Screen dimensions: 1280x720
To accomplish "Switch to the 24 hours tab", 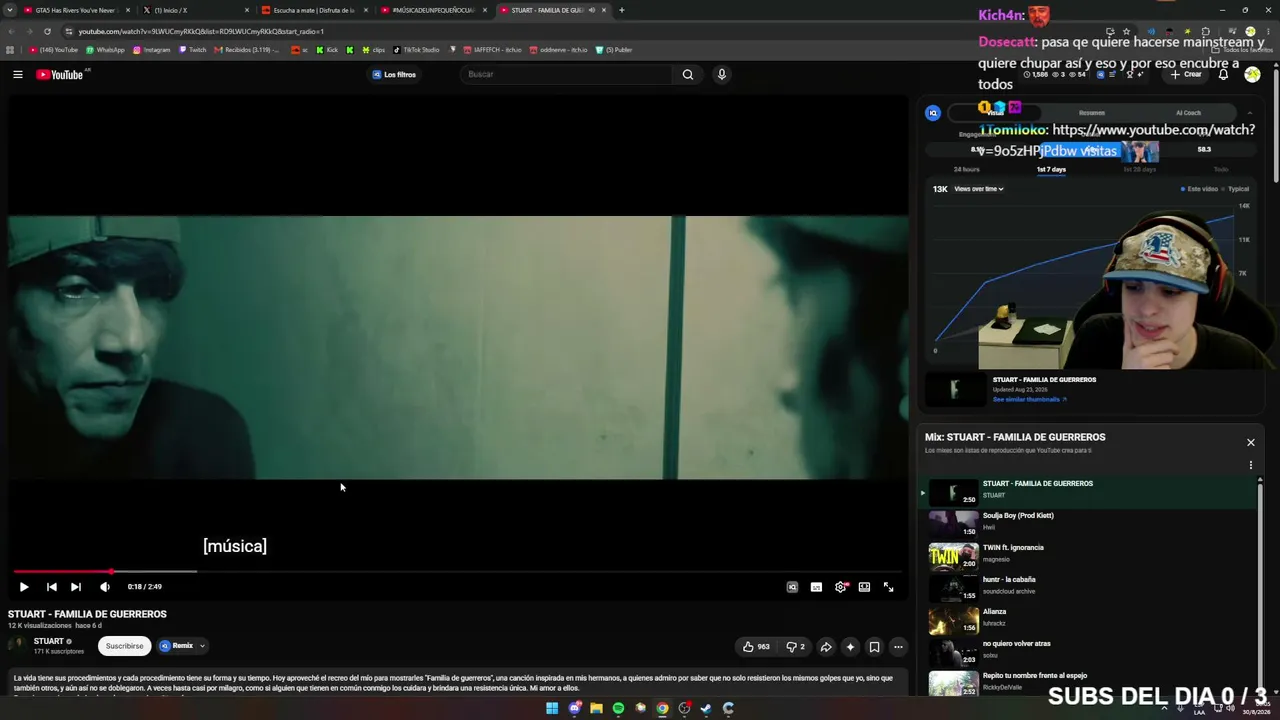I will [966, 169].
